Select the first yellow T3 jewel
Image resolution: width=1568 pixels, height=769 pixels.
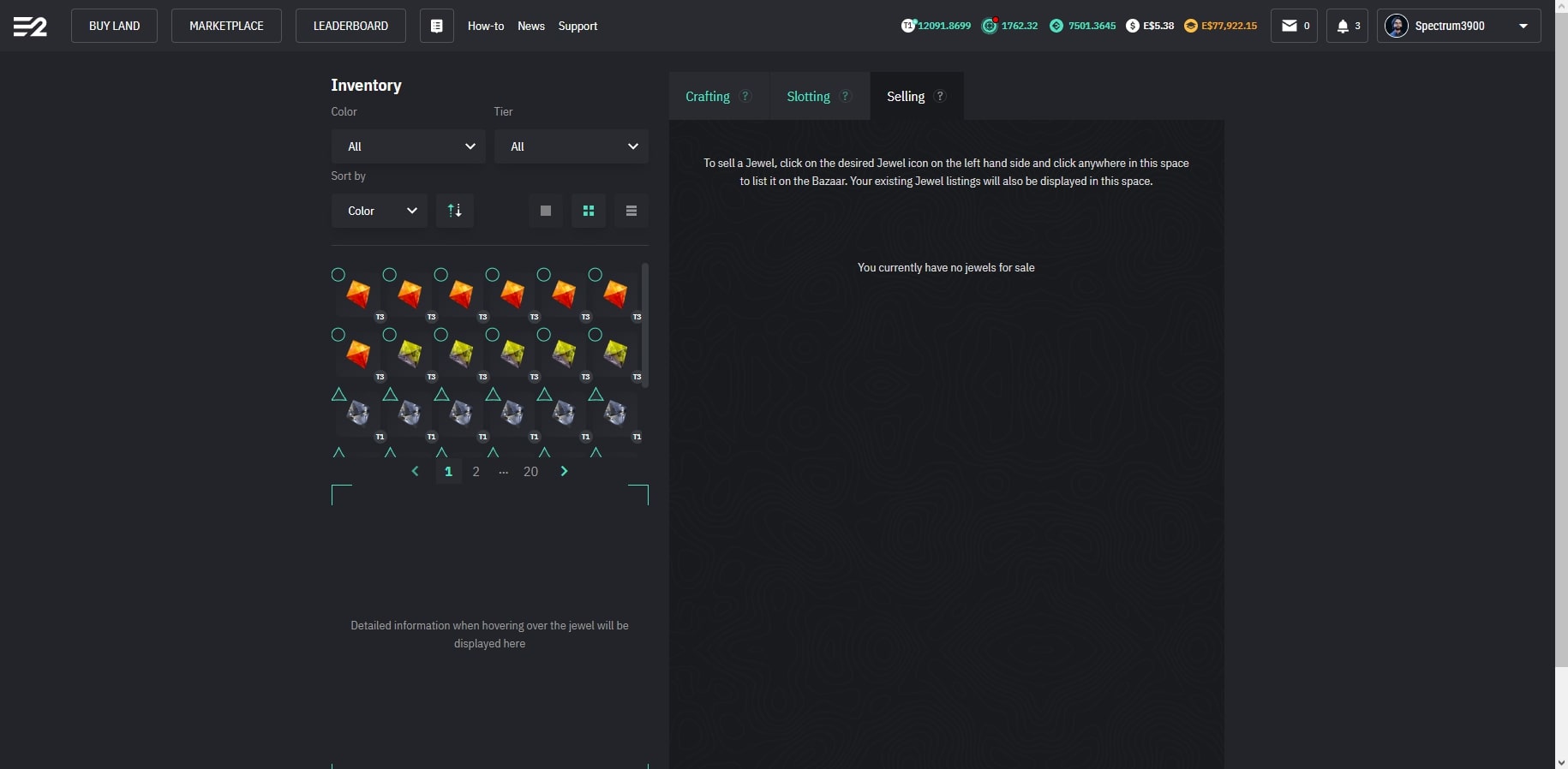[410, 353]
